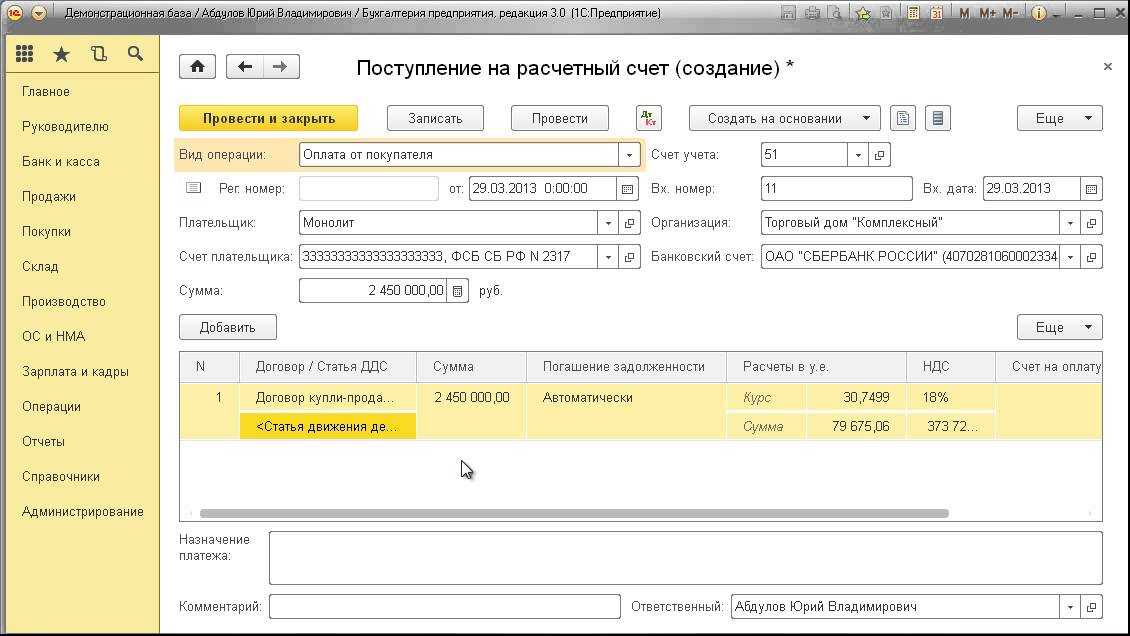Click the M- memory subtract button
This screenshot has height=636, width=1130.
point(1010,13)
